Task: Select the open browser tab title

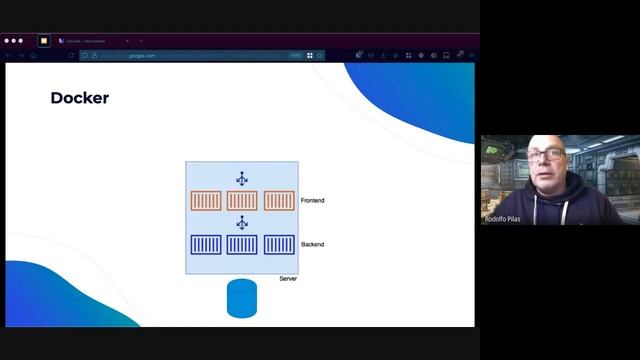Action: point(85,41)
